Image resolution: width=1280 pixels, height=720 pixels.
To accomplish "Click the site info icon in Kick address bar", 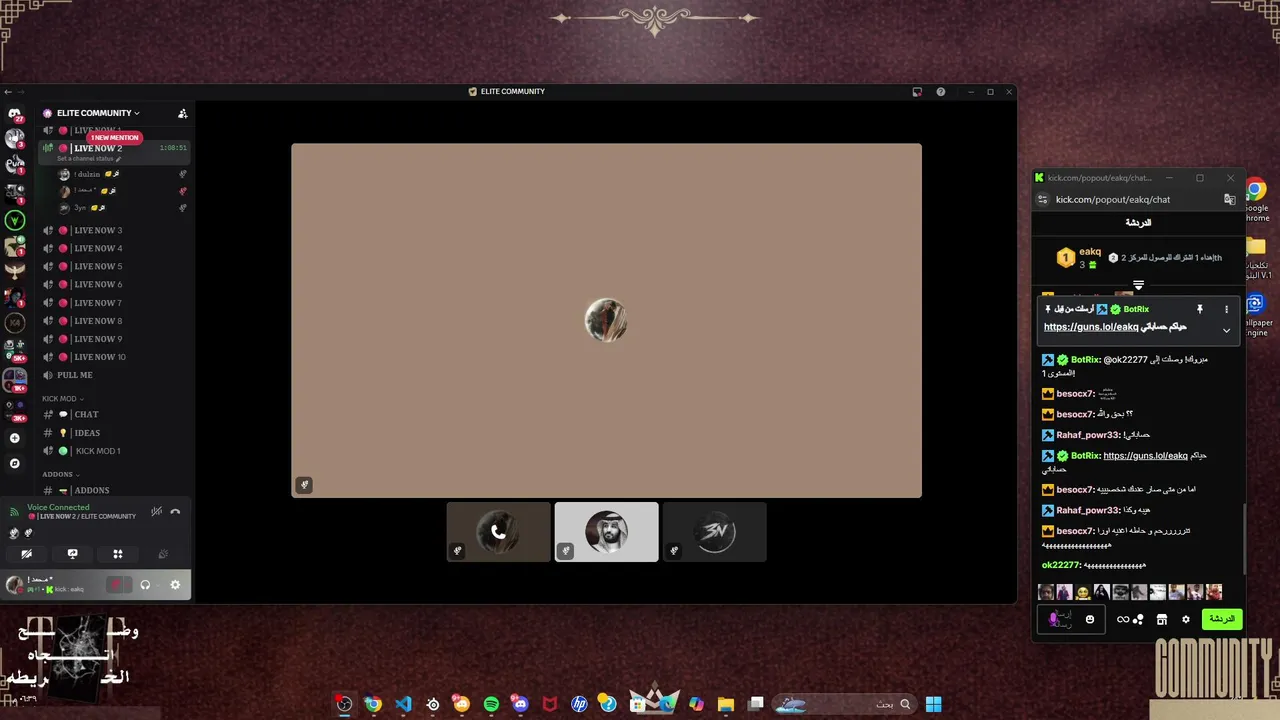I will coord(1043,199).
